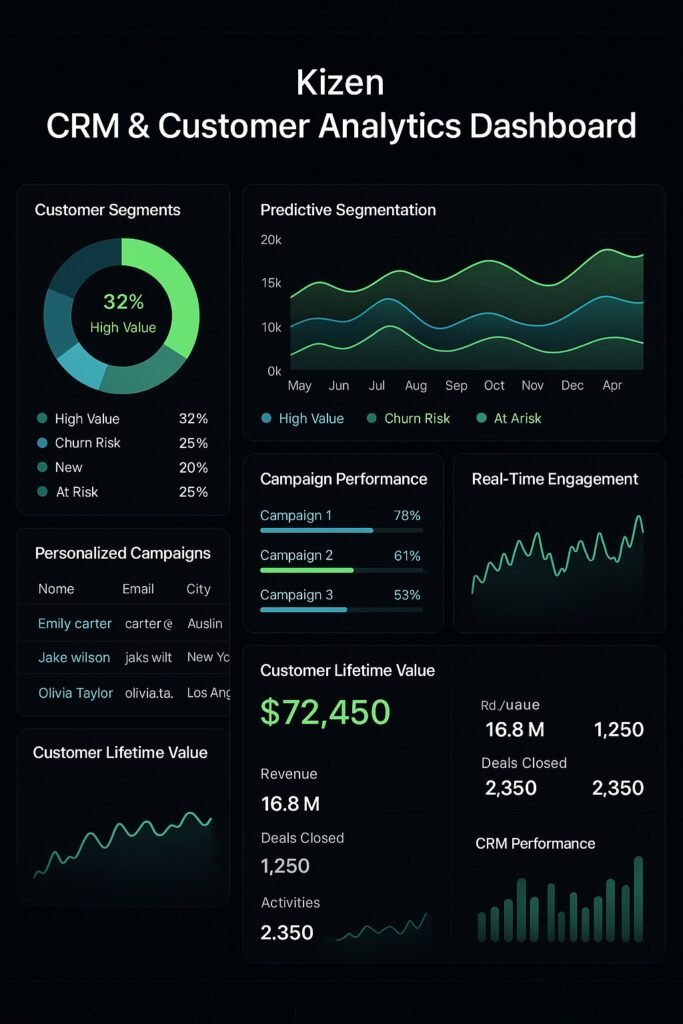Open the Campaign 1 link
Image resolution: width=683 pixels, height=1024 pixels.
click(296, 515)
